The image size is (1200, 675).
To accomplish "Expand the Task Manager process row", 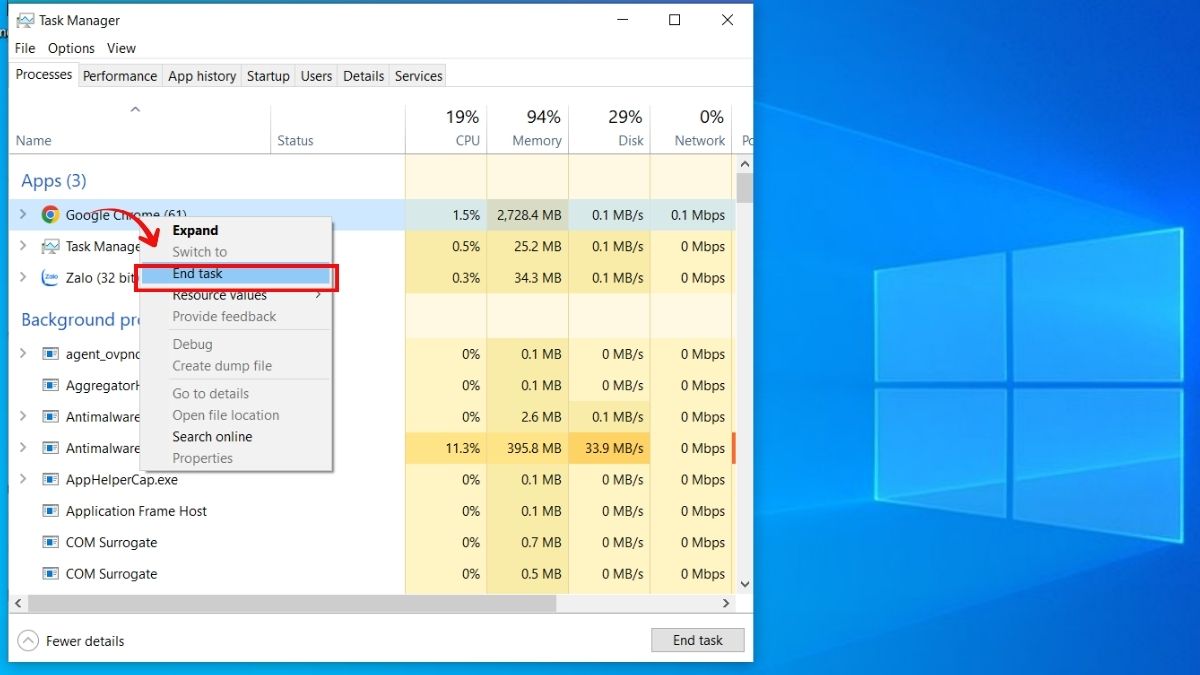I will pyautogui.click(x=23, y=246).
